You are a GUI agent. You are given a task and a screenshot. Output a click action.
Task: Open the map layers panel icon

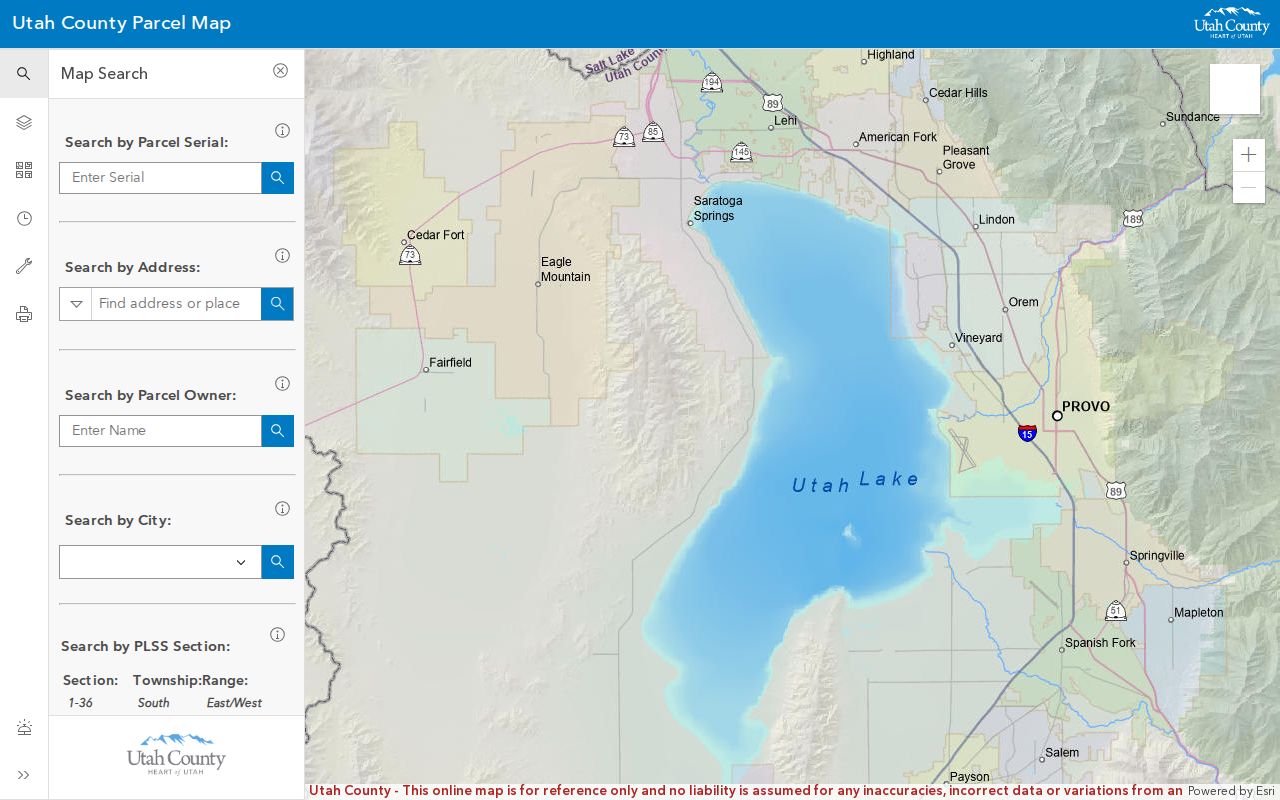click(24, 122)
